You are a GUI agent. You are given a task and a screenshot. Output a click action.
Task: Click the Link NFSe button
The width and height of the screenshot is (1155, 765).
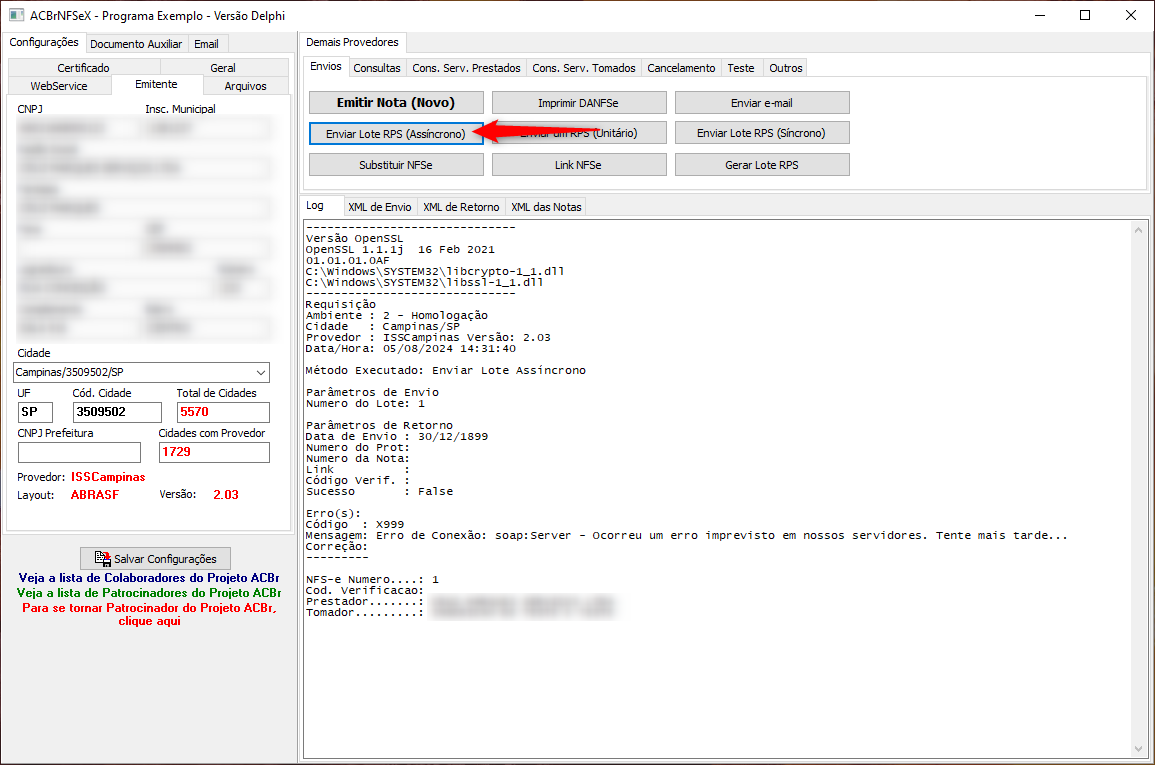[x=579, y=165]
